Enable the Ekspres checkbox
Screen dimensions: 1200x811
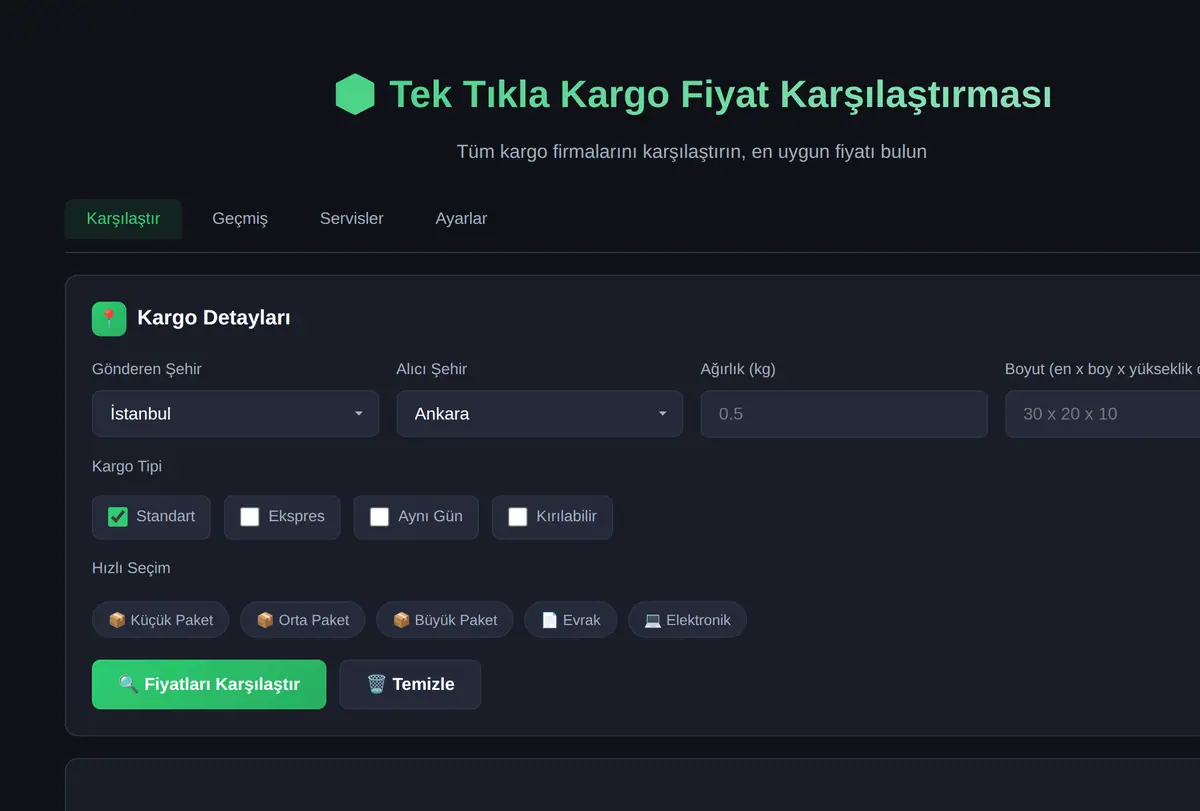click(x=250, y=517)
